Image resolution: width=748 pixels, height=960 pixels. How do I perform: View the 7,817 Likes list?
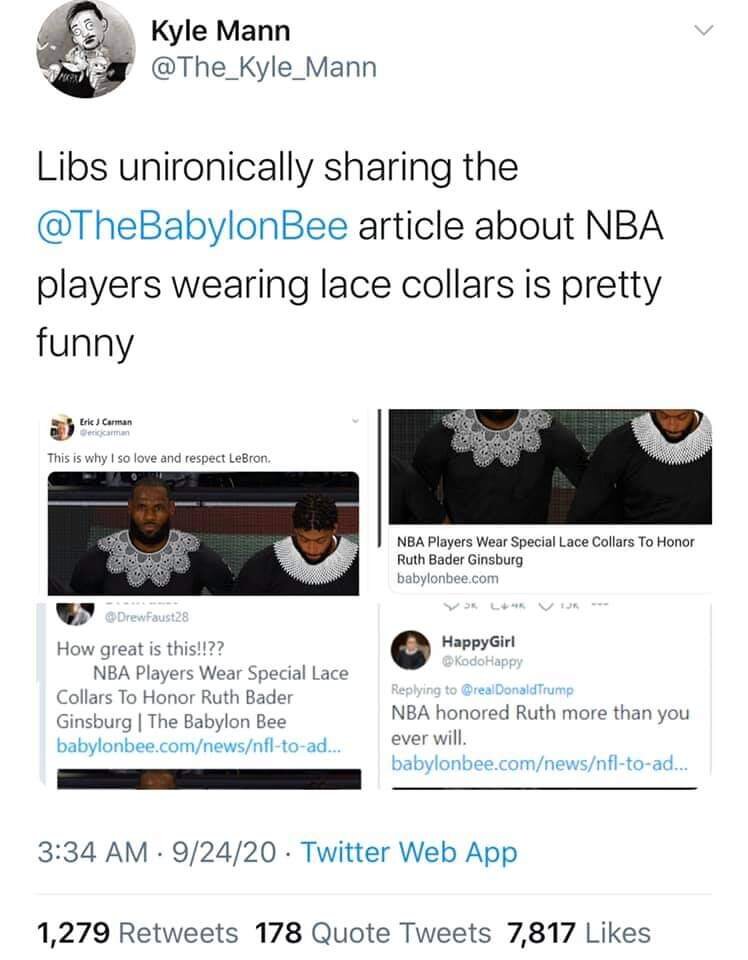point(579,933)
